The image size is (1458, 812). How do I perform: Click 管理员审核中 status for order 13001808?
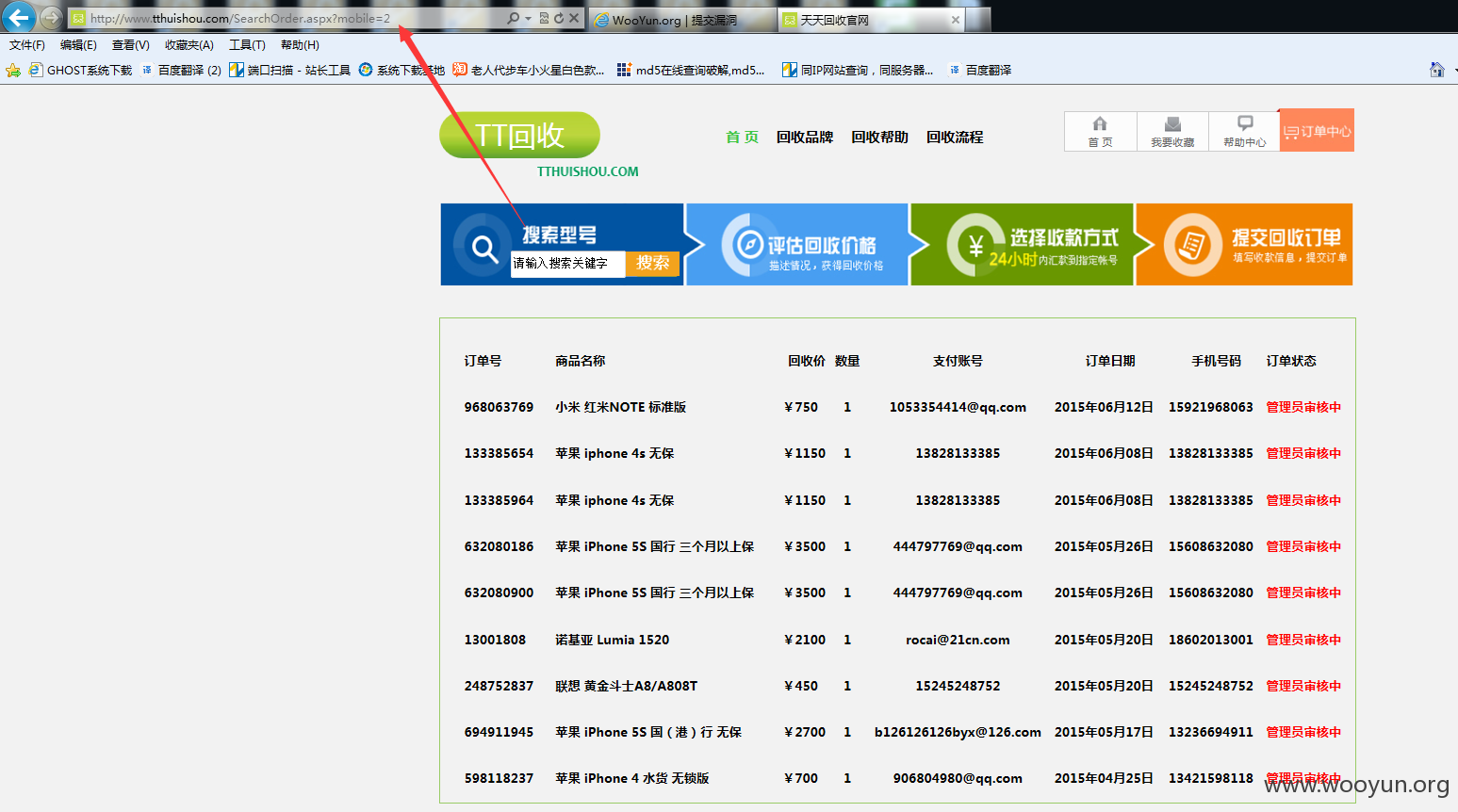1303,640
